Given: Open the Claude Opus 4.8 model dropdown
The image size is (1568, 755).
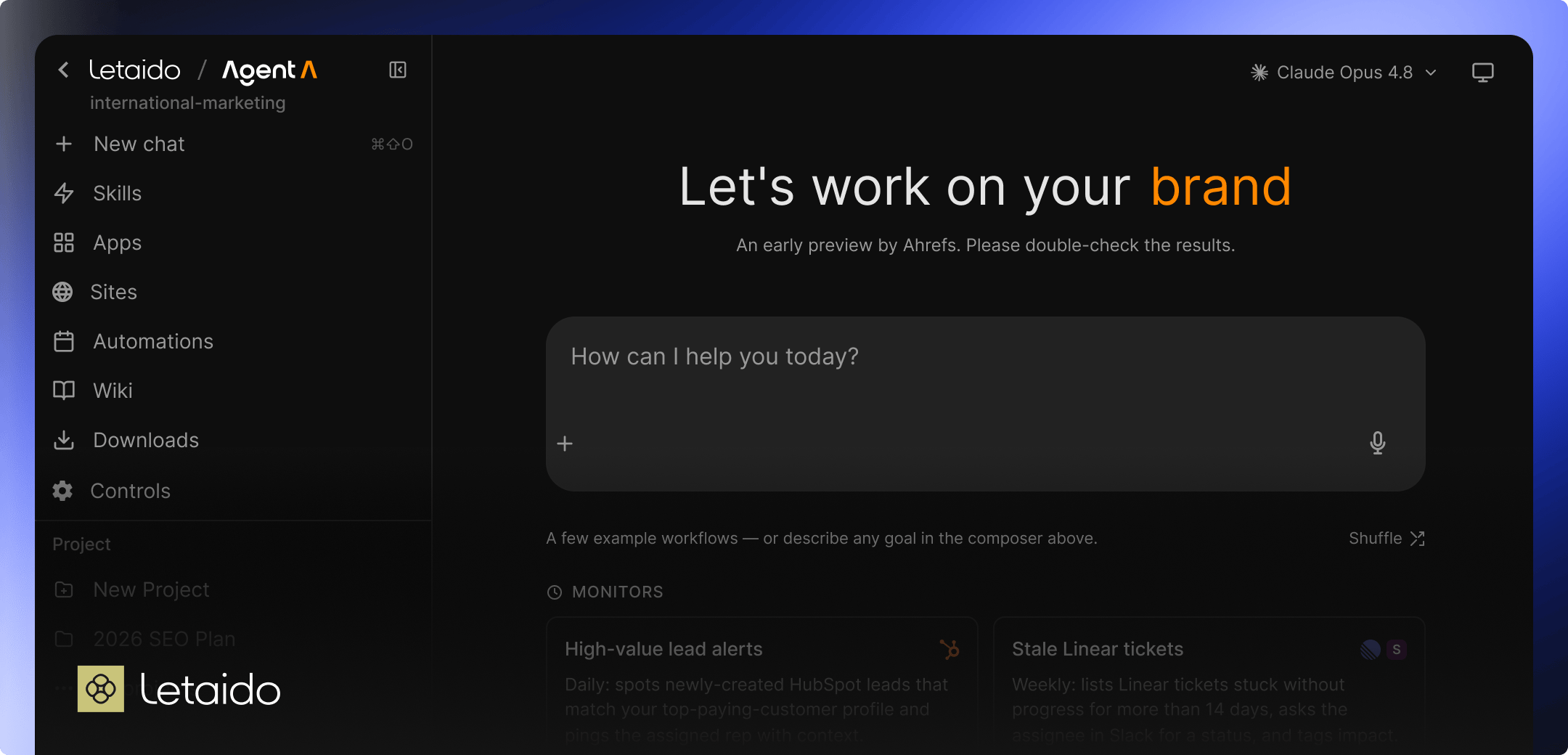Looking at the screenshot, I should (1344, 73).
